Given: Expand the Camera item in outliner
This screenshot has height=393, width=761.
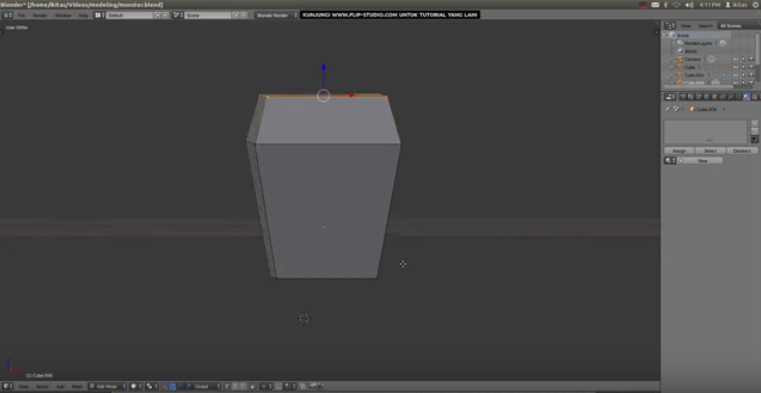Looking at the screenshot, I should pos(672,59).
